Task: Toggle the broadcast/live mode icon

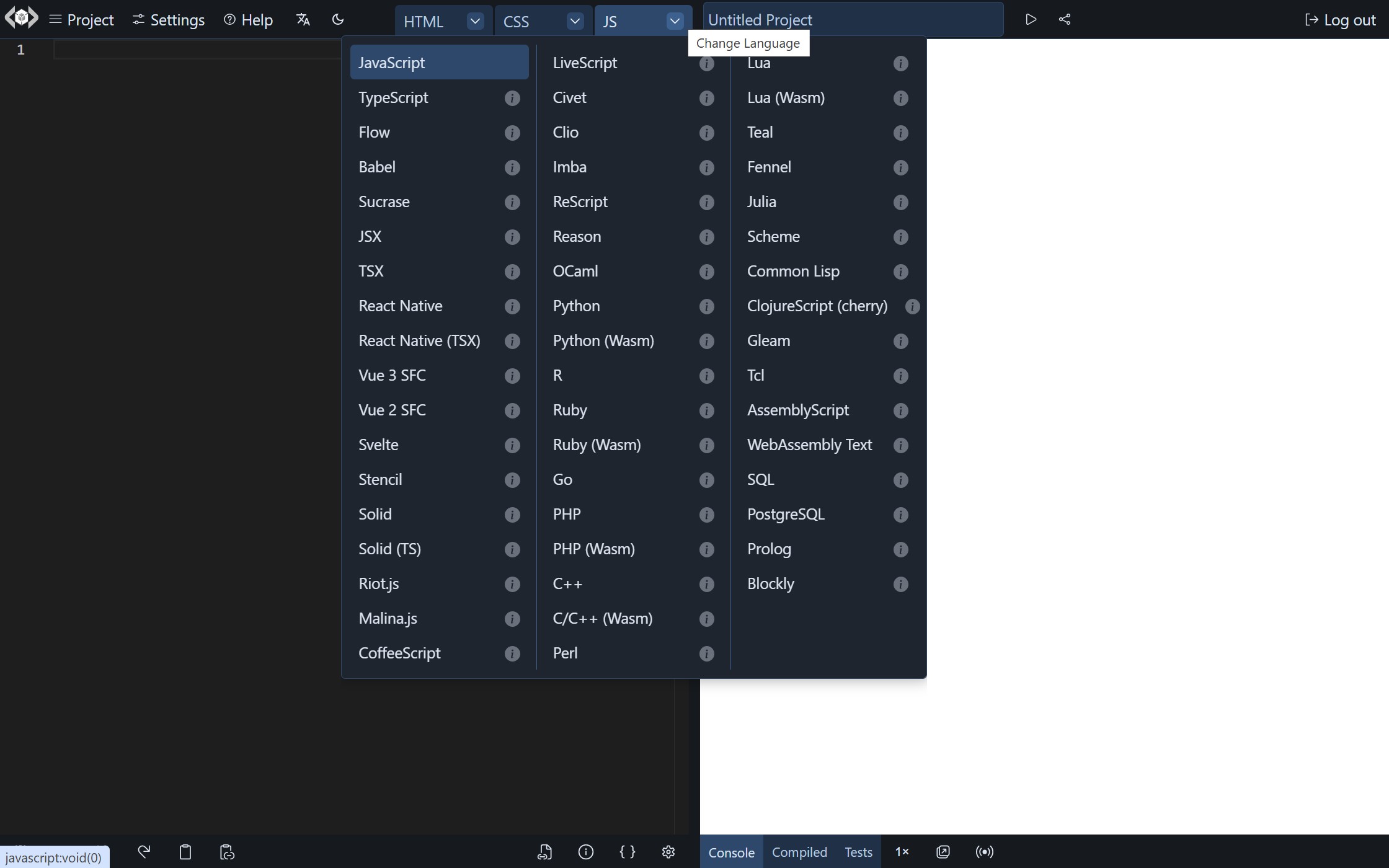Action: 984,851
